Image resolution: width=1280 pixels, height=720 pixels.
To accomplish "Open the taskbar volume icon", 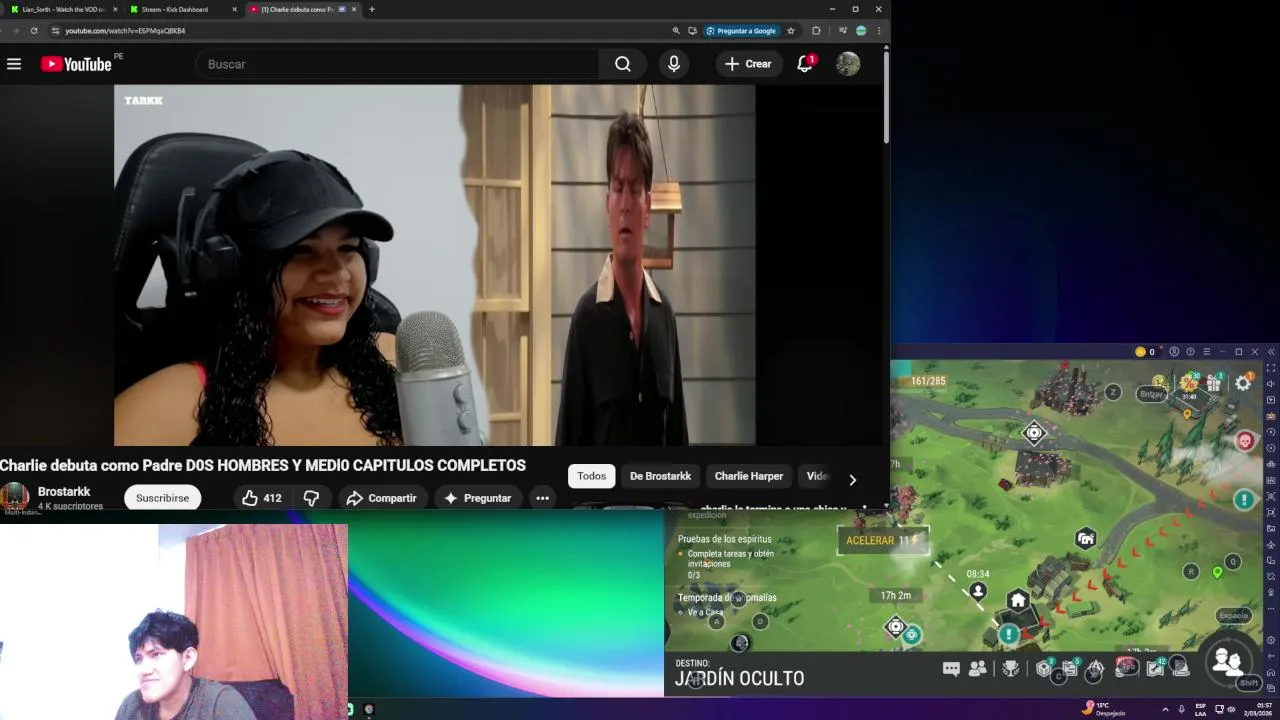I will [1231, 709].
